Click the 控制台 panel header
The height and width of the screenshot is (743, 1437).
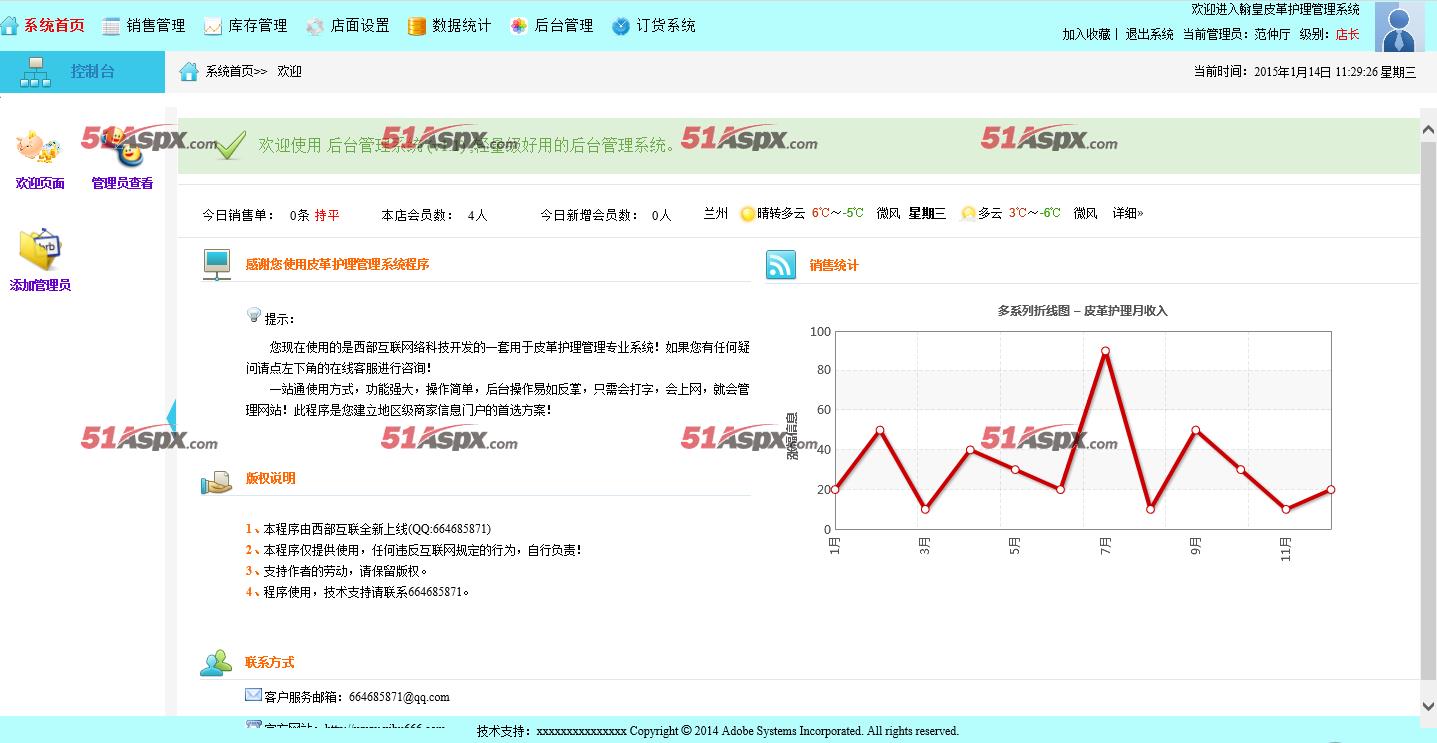(x=82, y=72)
